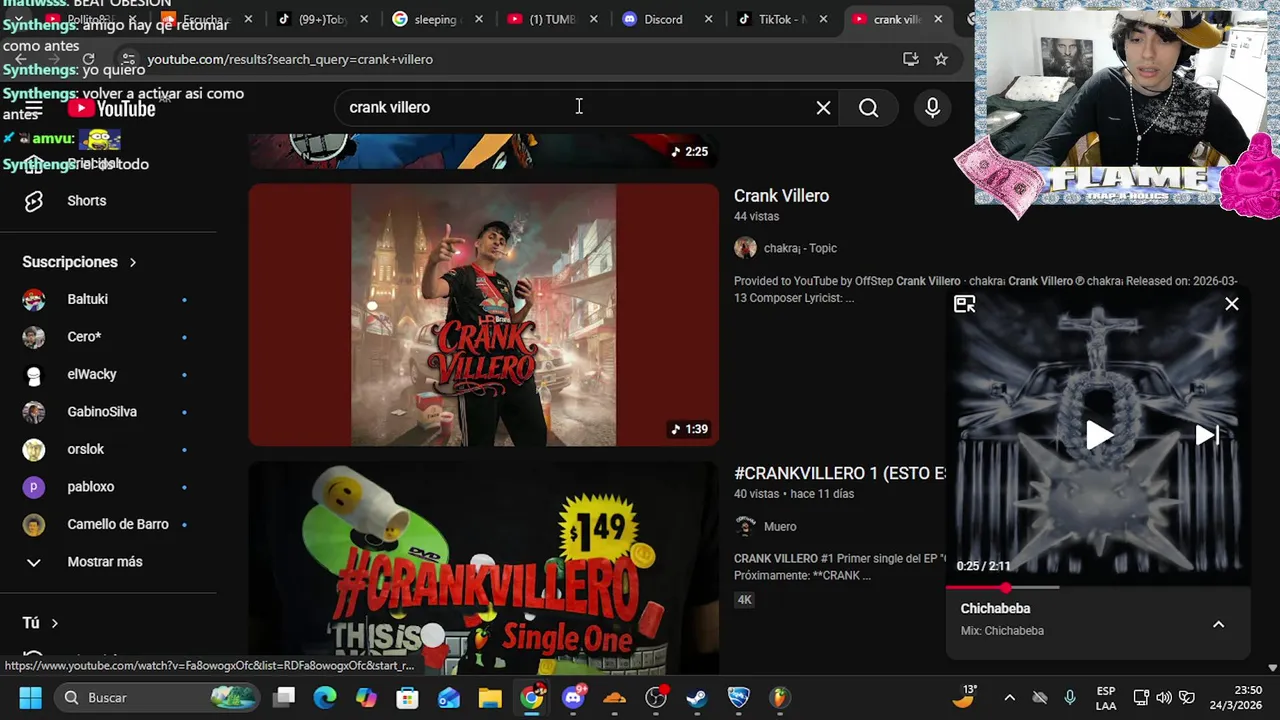This screenshot has height=720, width=1280.
Task: Visit the Muero channel link
Action: pyautogui.click(x=780, y=526)
